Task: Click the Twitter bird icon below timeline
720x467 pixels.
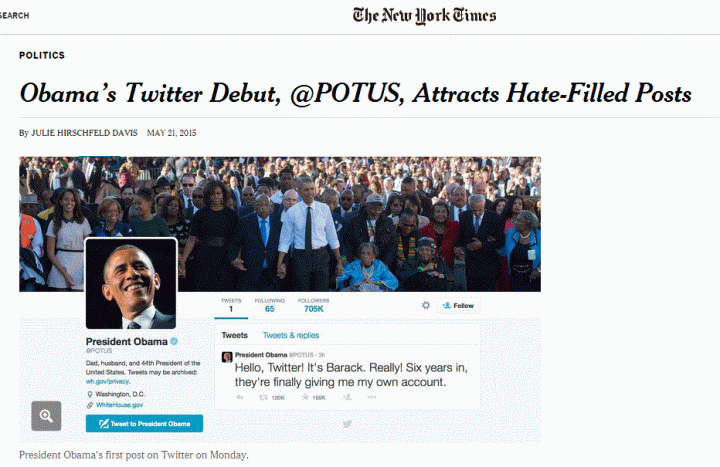Action: 347,424
